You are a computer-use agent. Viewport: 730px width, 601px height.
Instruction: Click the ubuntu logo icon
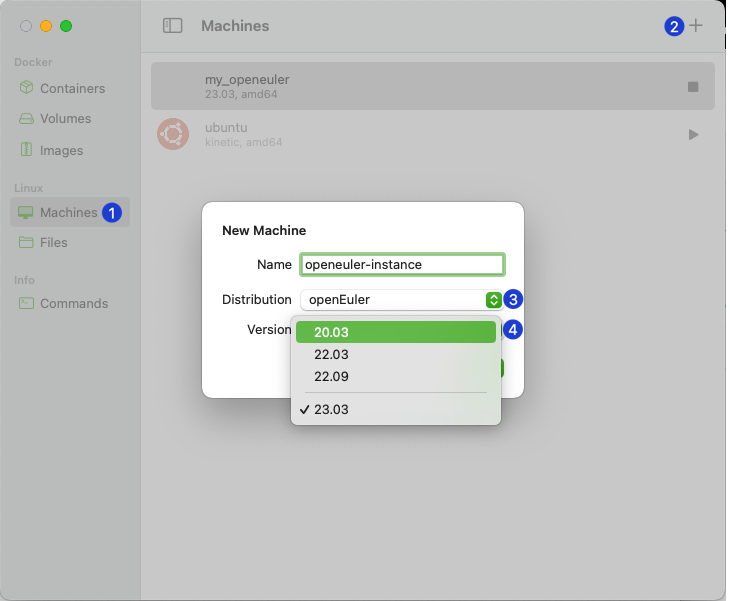click(173, 134)
